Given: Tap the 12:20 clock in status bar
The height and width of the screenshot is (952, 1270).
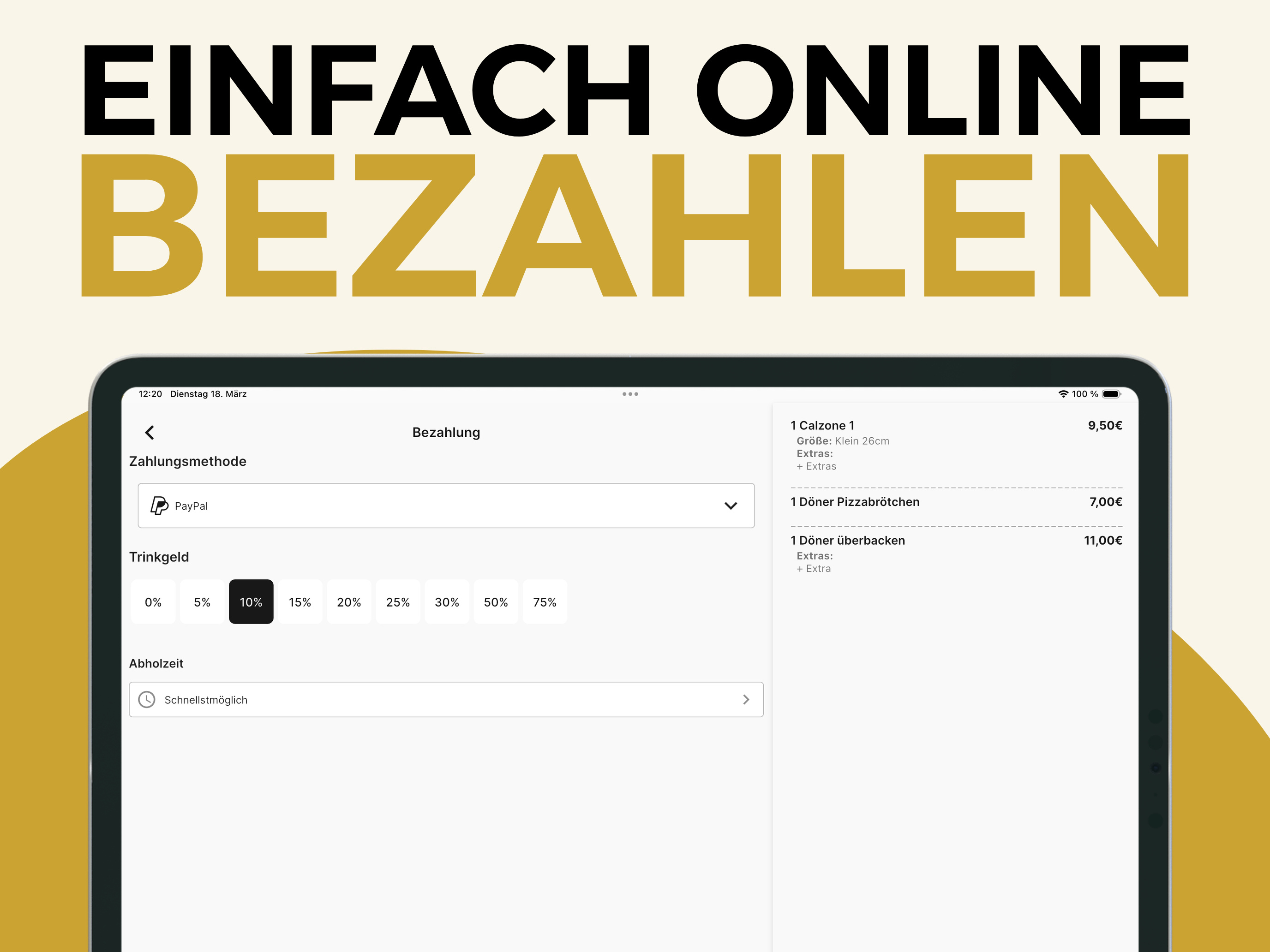Looking at the screenshot, I should (x=150, y=394).
